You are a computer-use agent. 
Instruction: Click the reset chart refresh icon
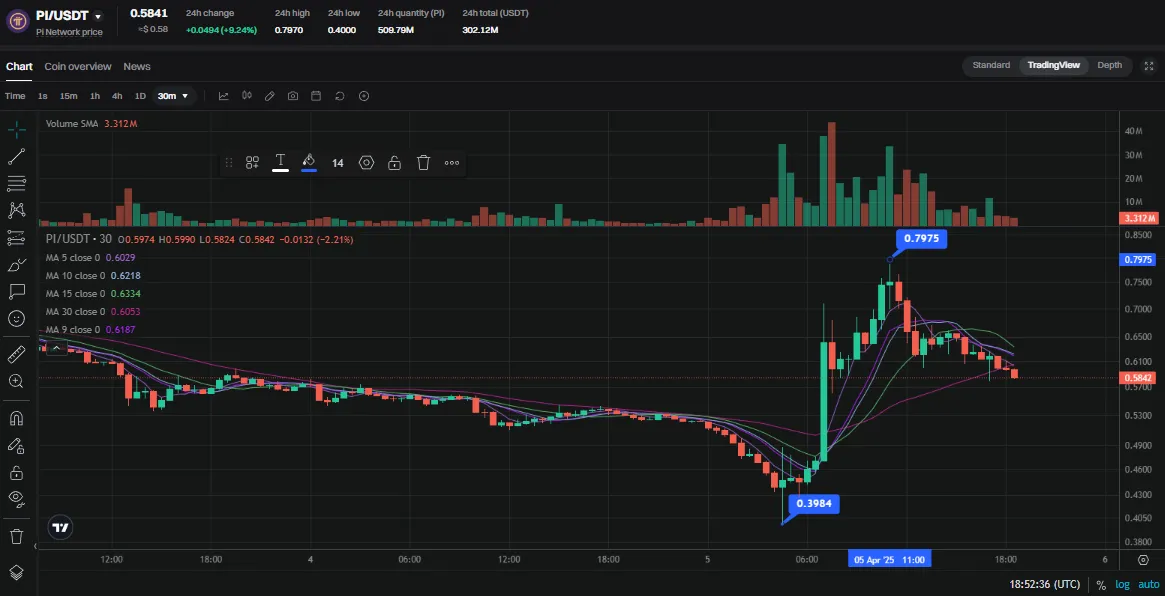coord(340,96)
